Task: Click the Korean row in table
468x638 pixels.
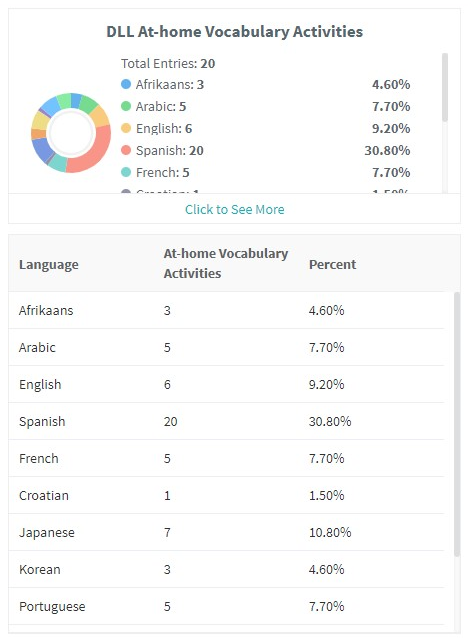Action: click(226, 569)
